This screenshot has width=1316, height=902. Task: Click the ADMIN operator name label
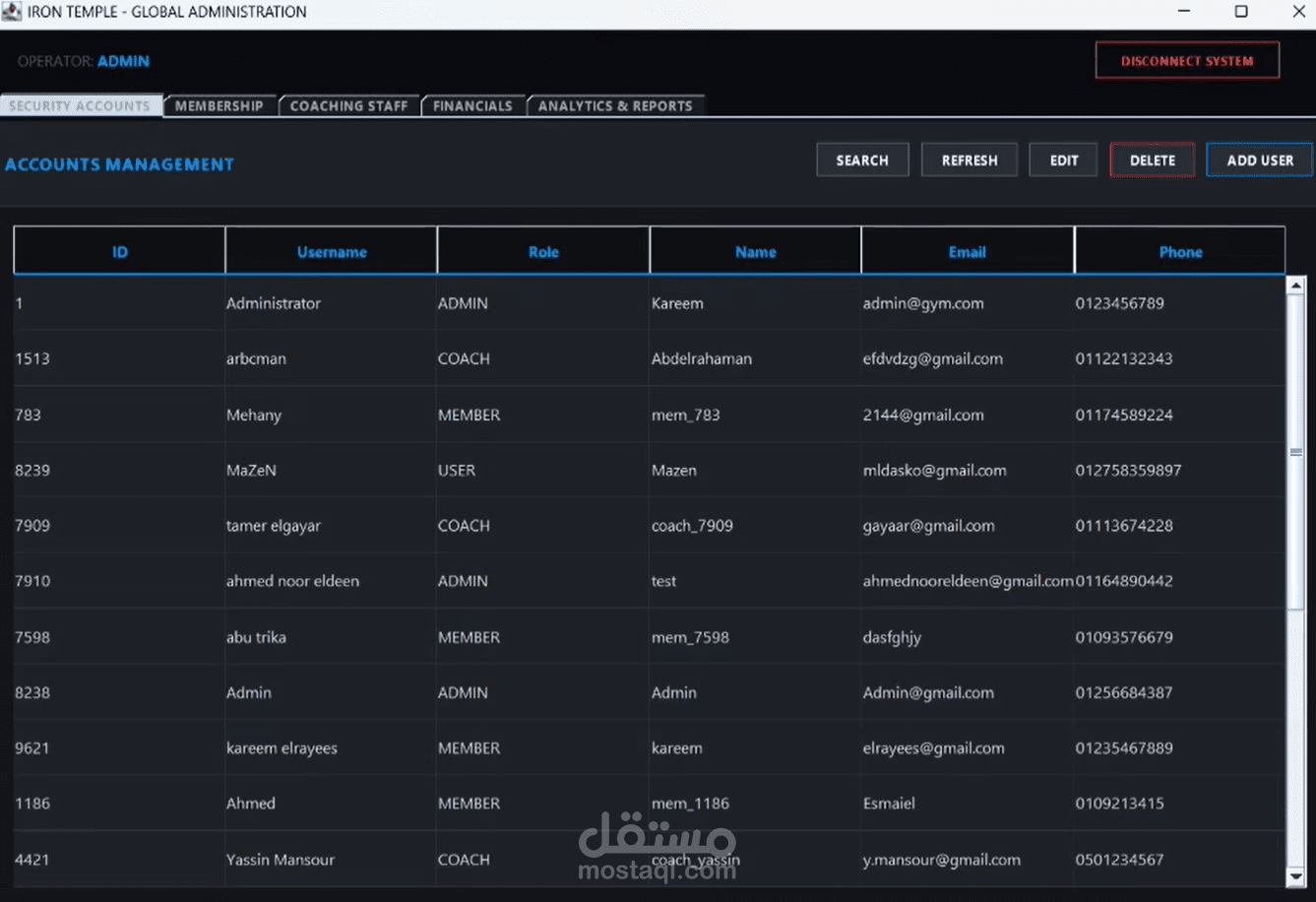[x=123, y=61]
